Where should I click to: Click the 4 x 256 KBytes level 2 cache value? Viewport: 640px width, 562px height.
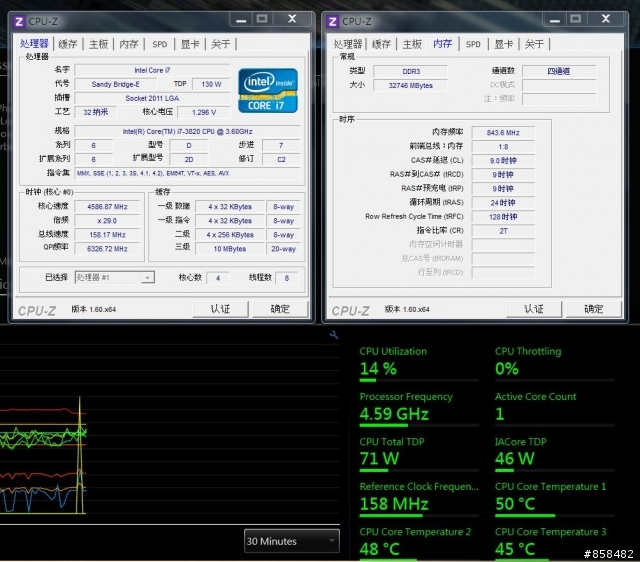click(x=230, y=235)
